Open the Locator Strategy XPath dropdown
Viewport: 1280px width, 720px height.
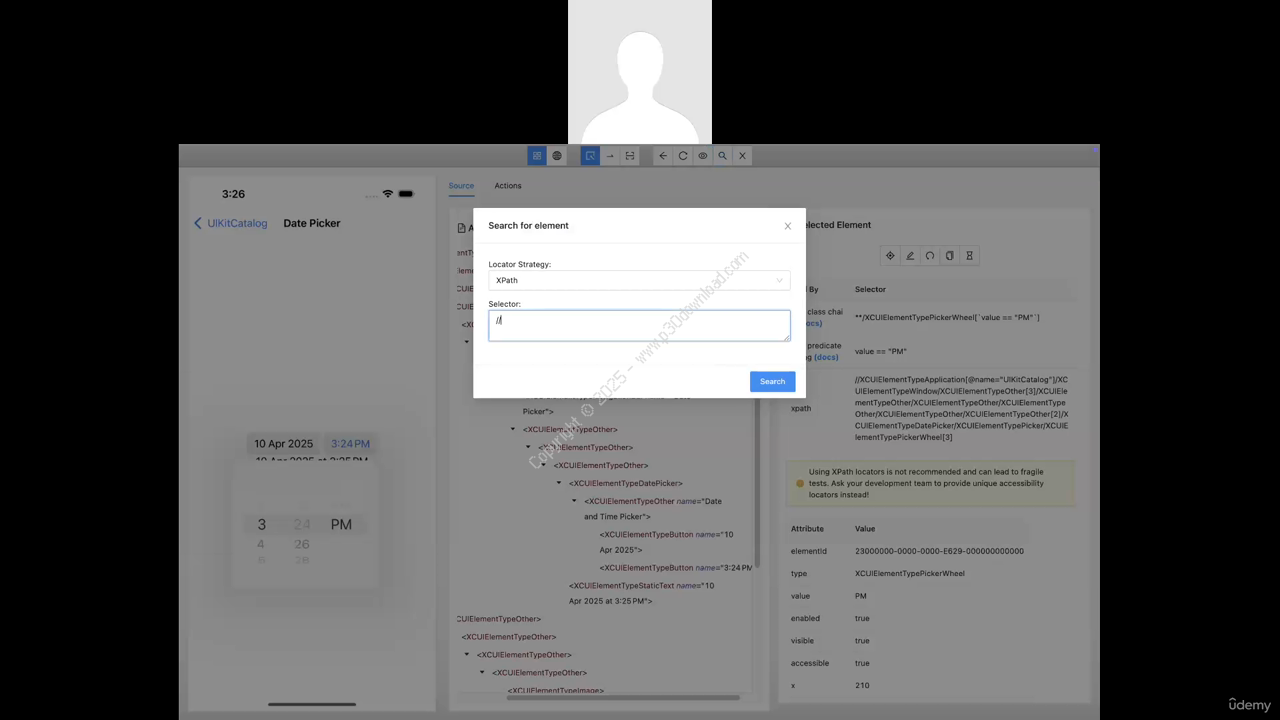pos(639,281)
